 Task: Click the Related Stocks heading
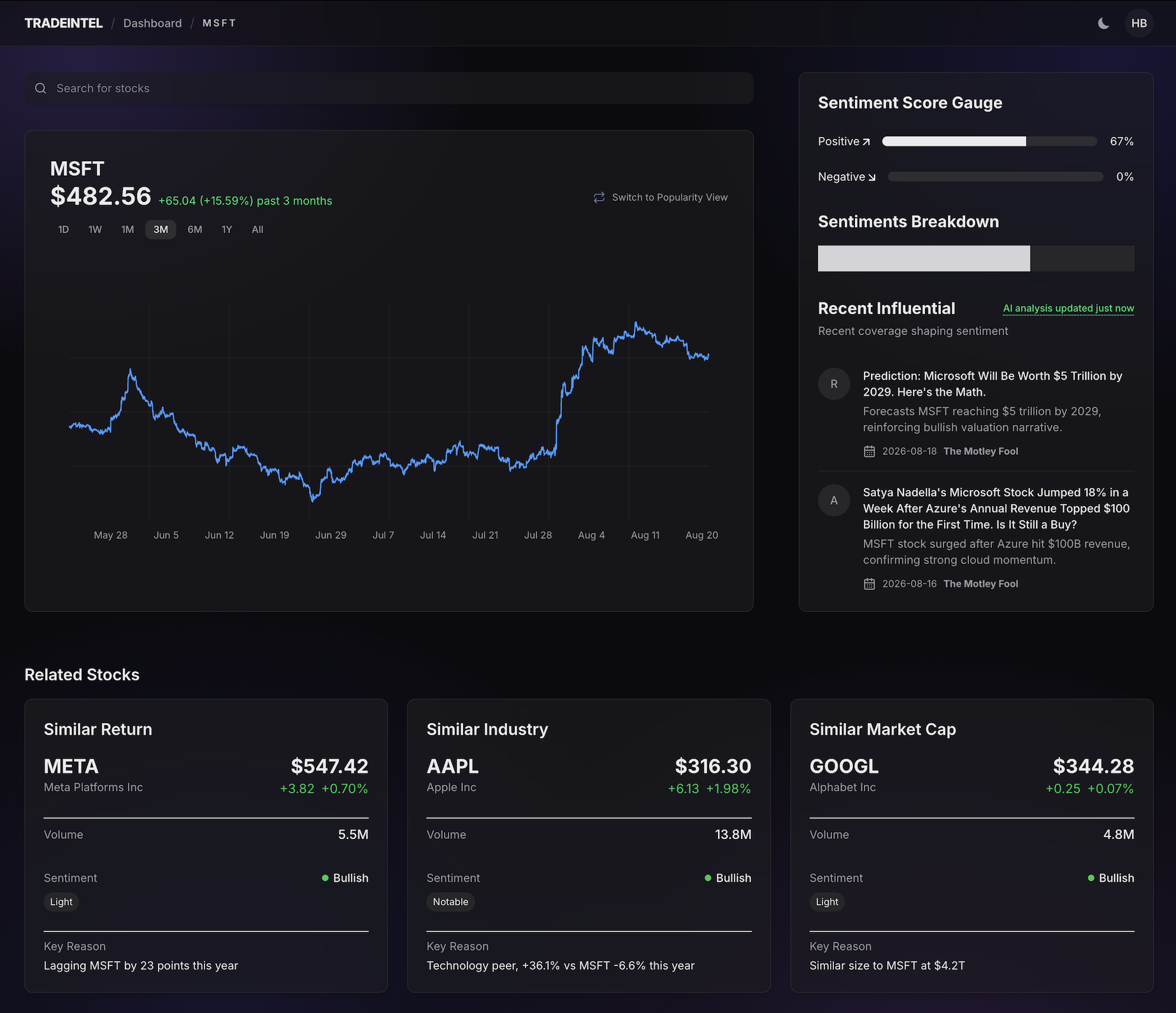pos(82,675)
